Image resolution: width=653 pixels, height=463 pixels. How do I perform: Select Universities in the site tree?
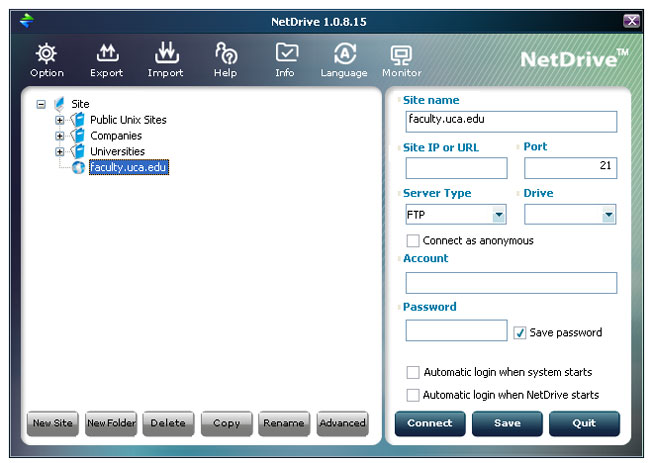[117, 151]
